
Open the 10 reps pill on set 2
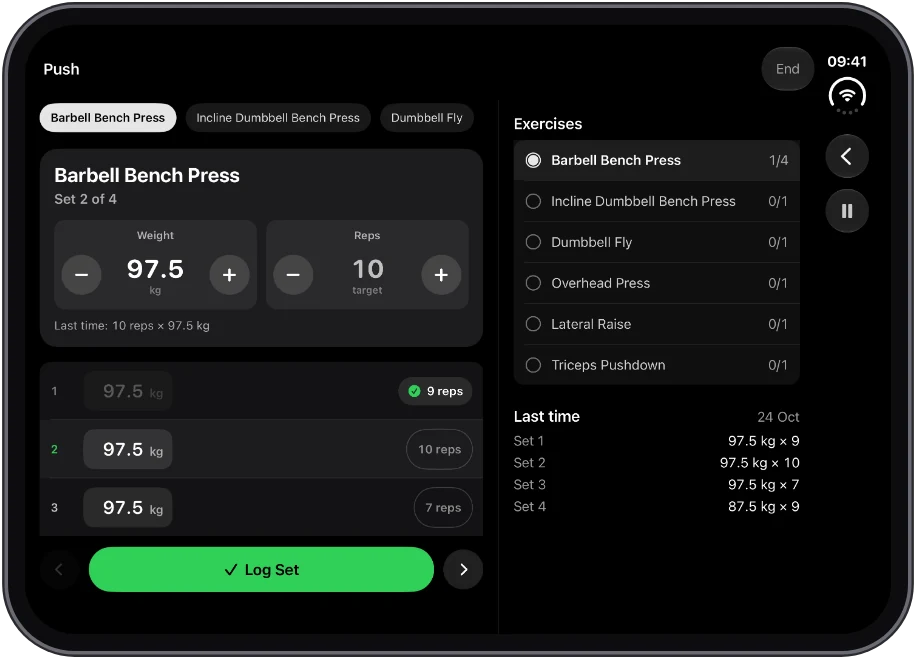point(439,449)
